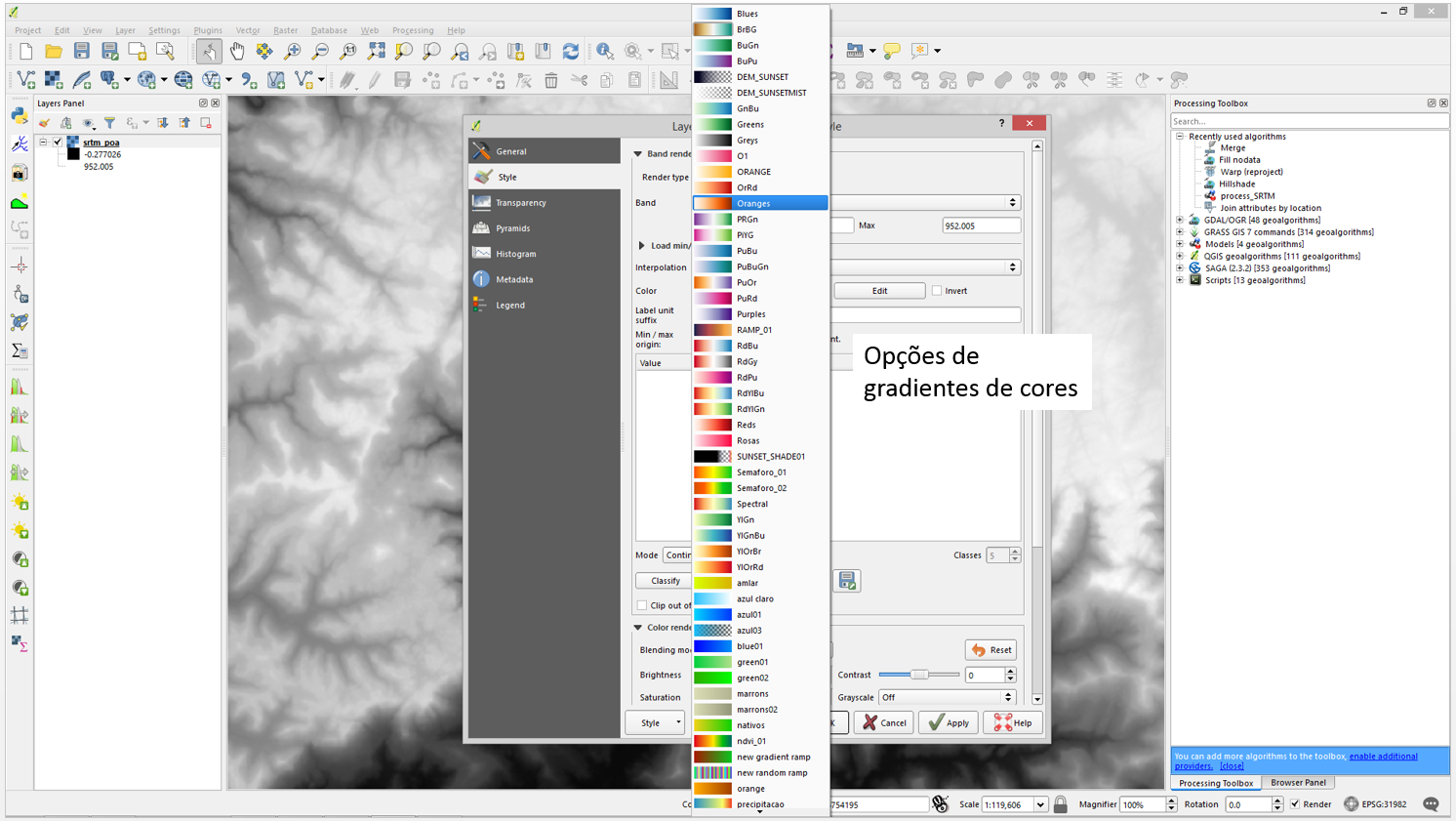Open the Python console icon in sidebar
The height and width of the screenshot is (821, 1456).
pos(20,115)
